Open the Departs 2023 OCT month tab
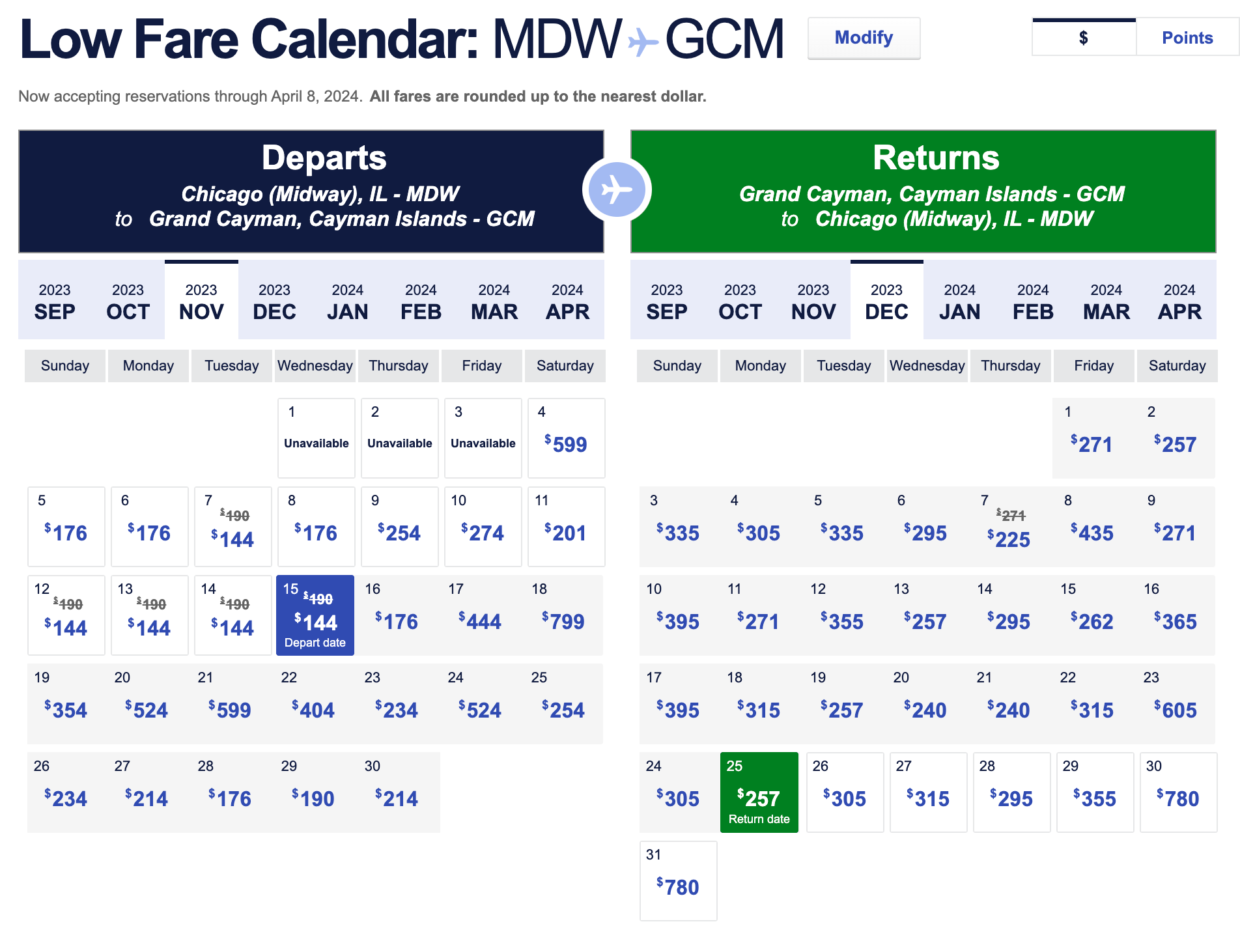 (128, 301)
